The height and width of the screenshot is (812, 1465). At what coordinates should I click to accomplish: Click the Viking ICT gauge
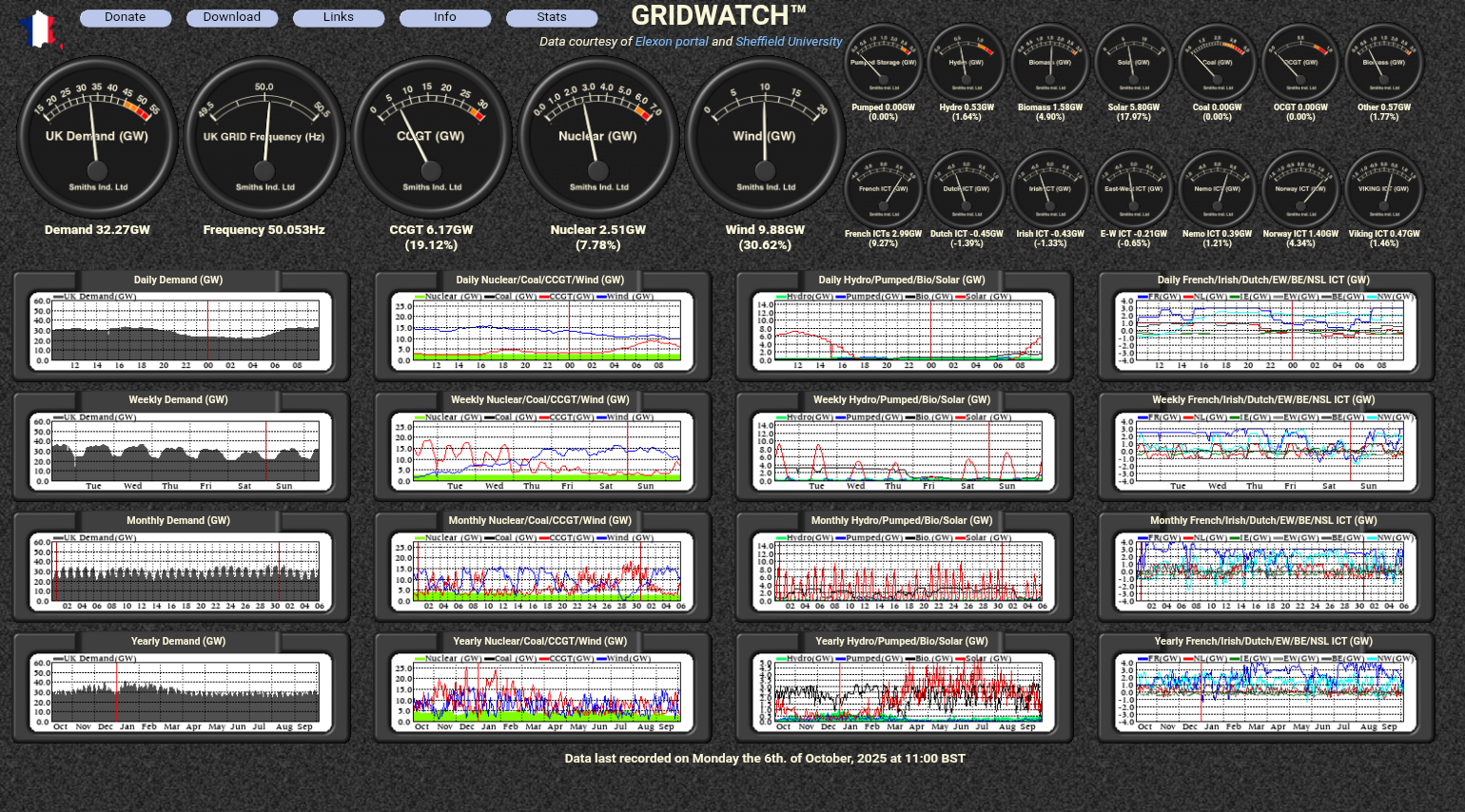pos(1384,188)
